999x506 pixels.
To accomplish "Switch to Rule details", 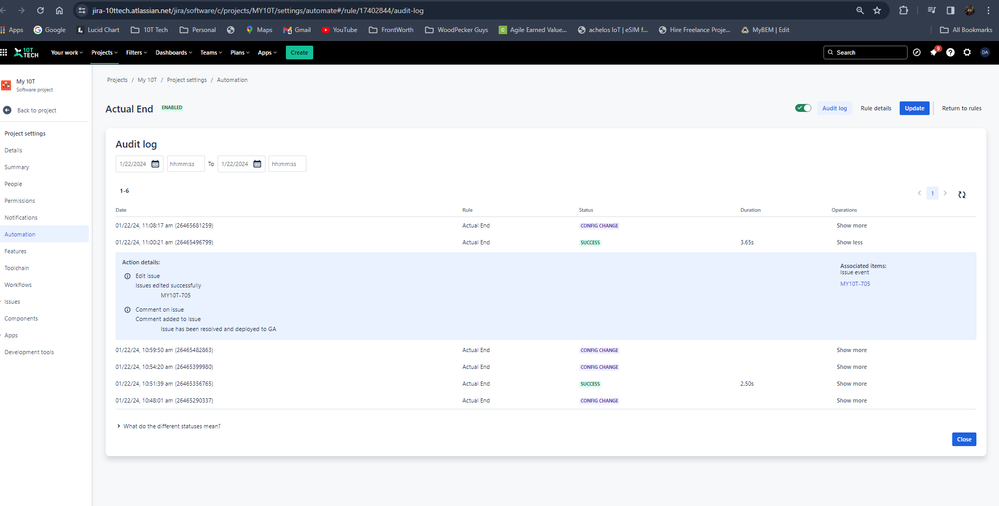I will [875, 108].
